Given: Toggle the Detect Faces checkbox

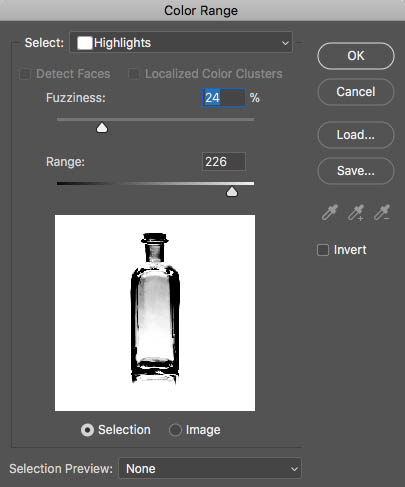Looking at the screenshot, I should click(25, 74).
